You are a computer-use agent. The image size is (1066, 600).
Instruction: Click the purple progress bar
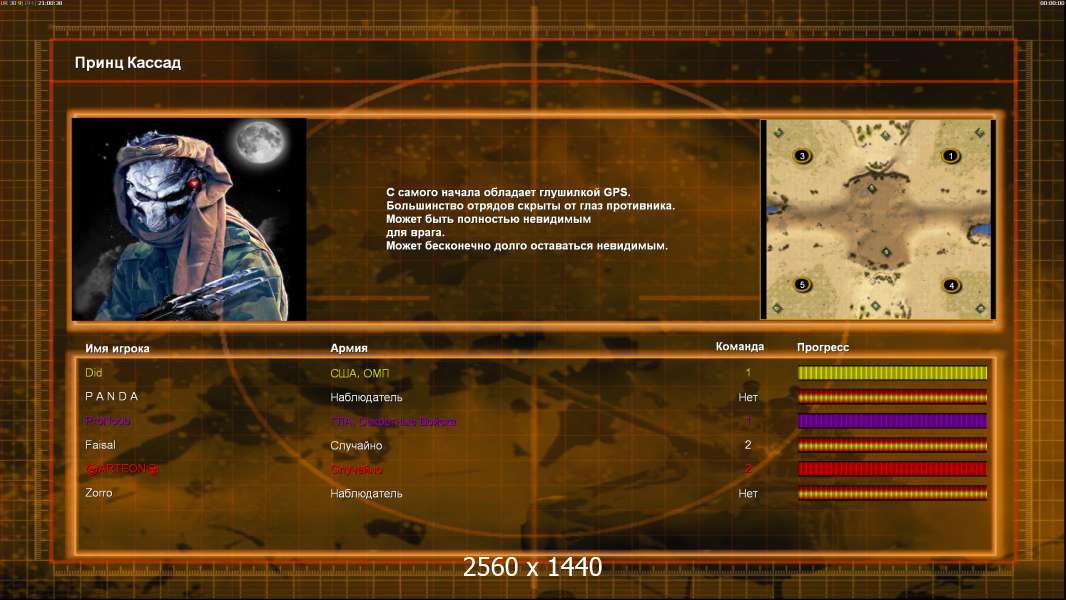click(892, 421)
